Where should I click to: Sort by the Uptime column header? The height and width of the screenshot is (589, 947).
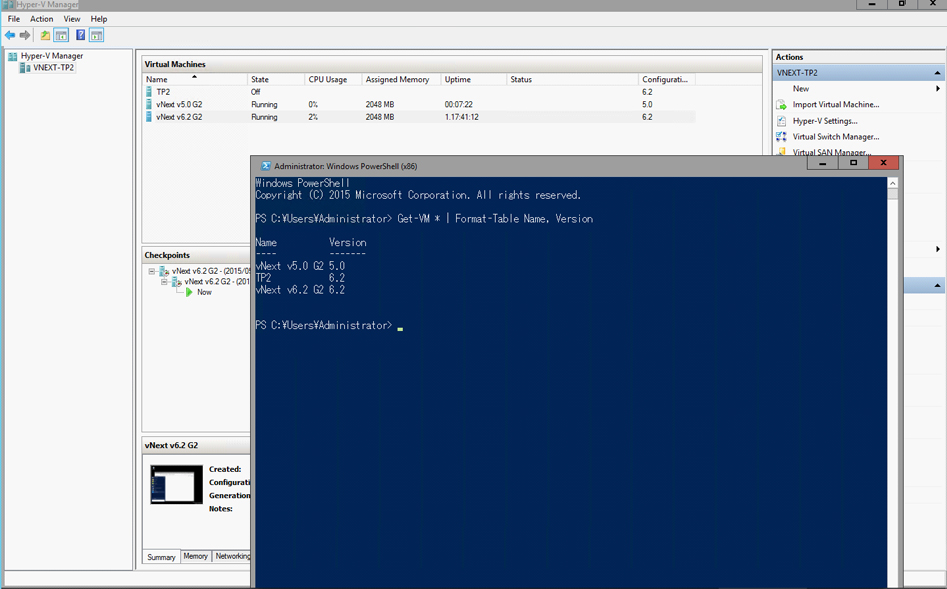coord(474,79)
